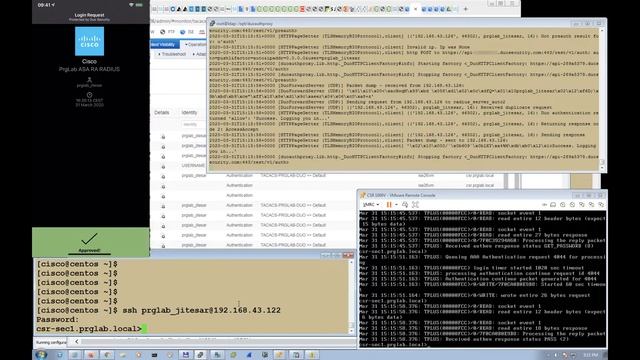640x360 pixels.
Task: Close the centos terminal window
Action: tap(348, 255)
